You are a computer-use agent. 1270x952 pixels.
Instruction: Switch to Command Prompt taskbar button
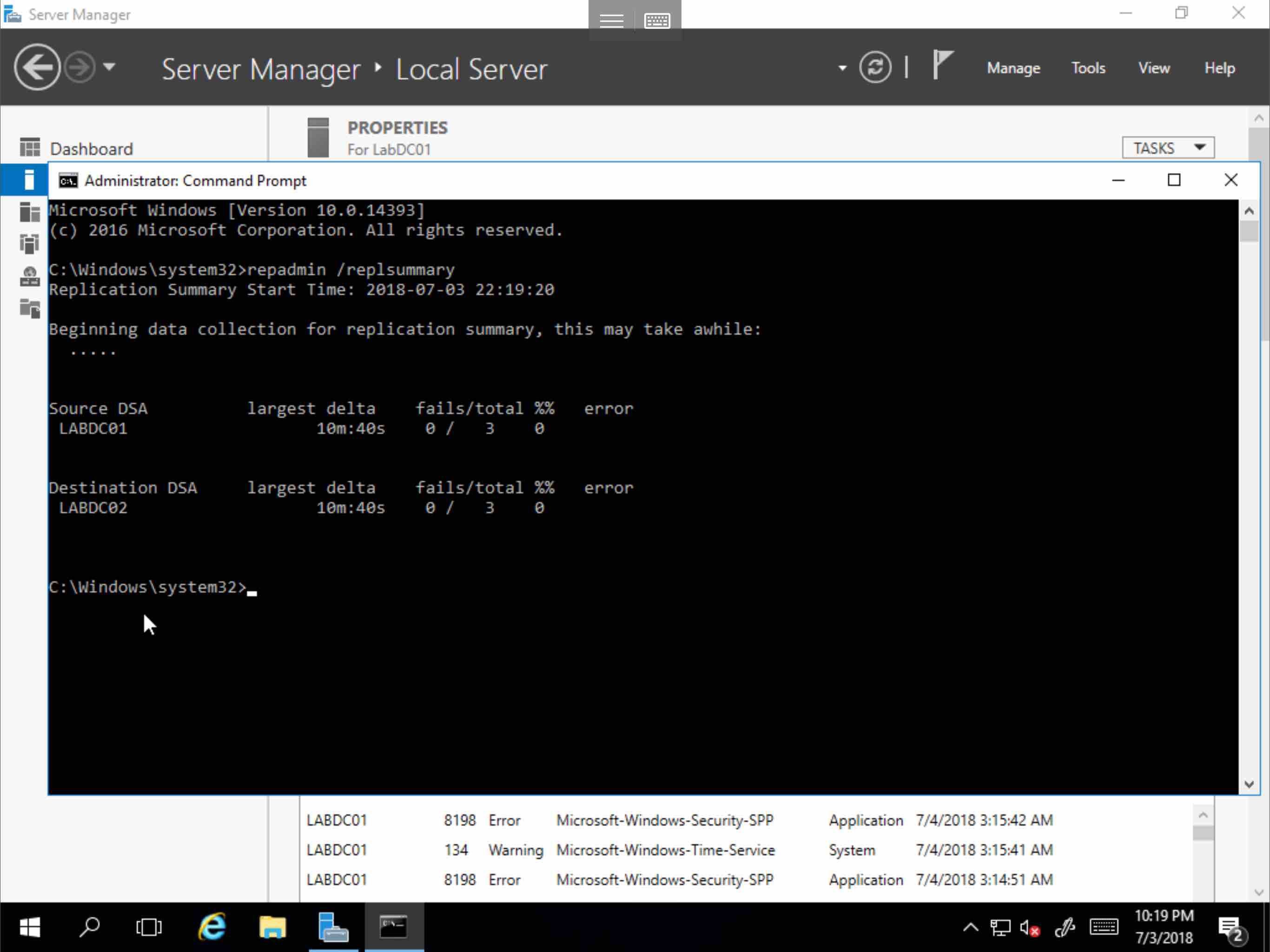pyautogui.click(x=394, y=927)
